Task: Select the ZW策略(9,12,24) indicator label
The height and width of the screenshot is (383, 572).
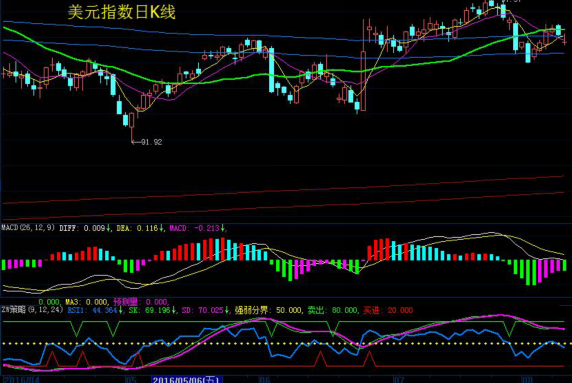Action: coord(32,310)
